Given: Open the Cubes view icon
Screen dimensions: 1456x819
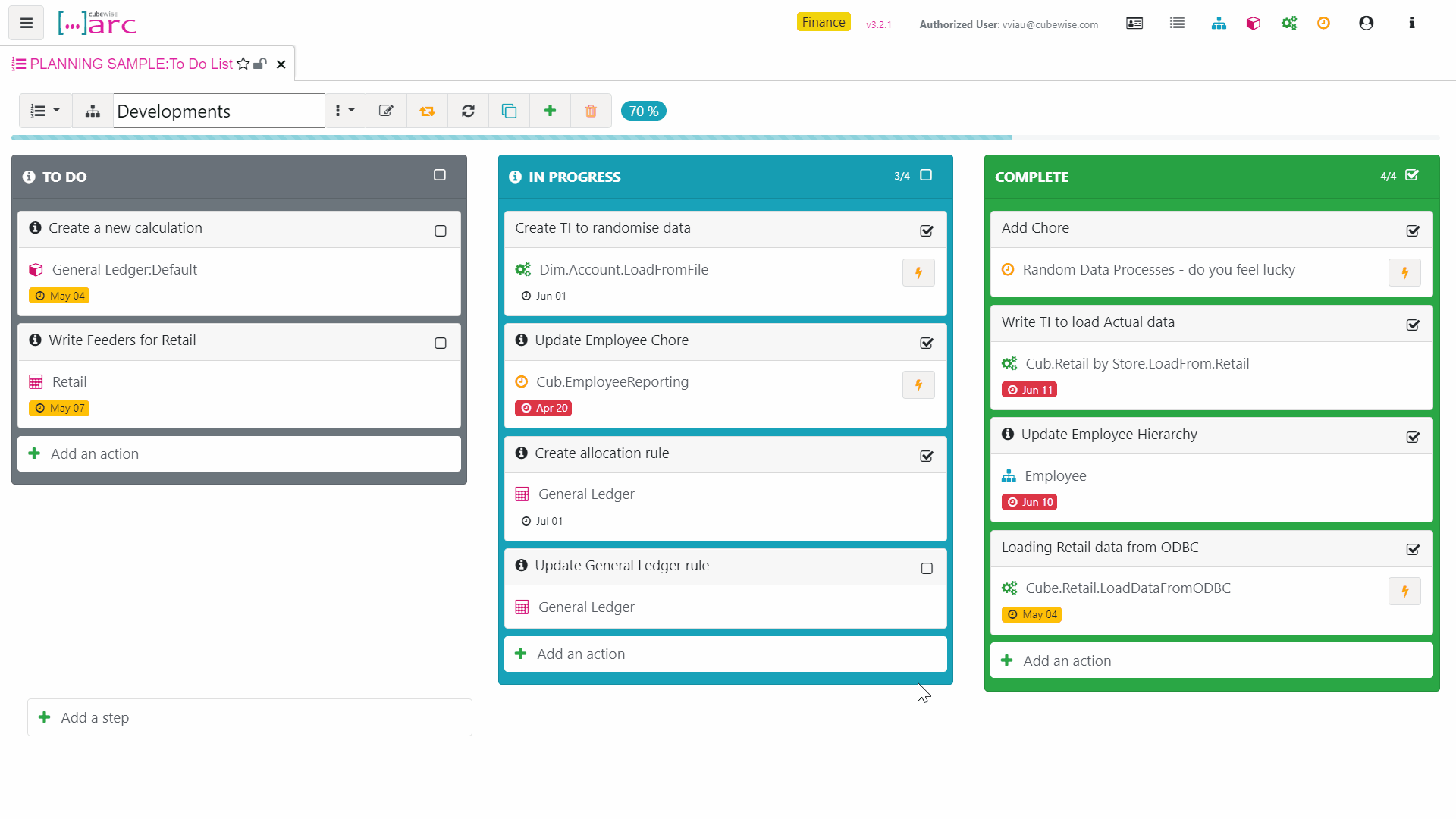Looking at the screenshot, I should pyautogui.click(x=1253, y=24).
